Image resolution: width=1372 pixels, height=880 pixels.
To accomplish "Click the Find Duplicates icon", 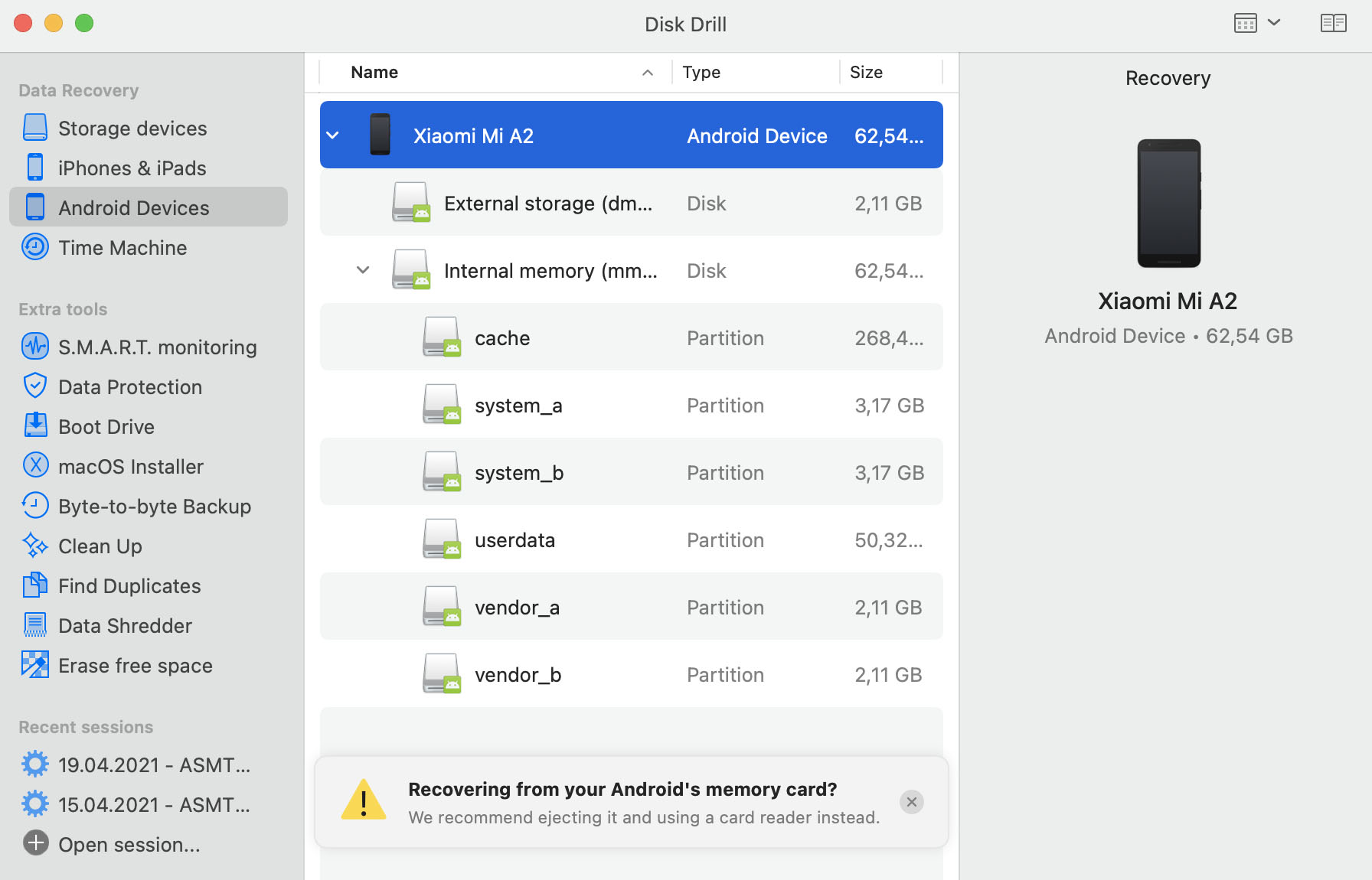I will point(35,585).
